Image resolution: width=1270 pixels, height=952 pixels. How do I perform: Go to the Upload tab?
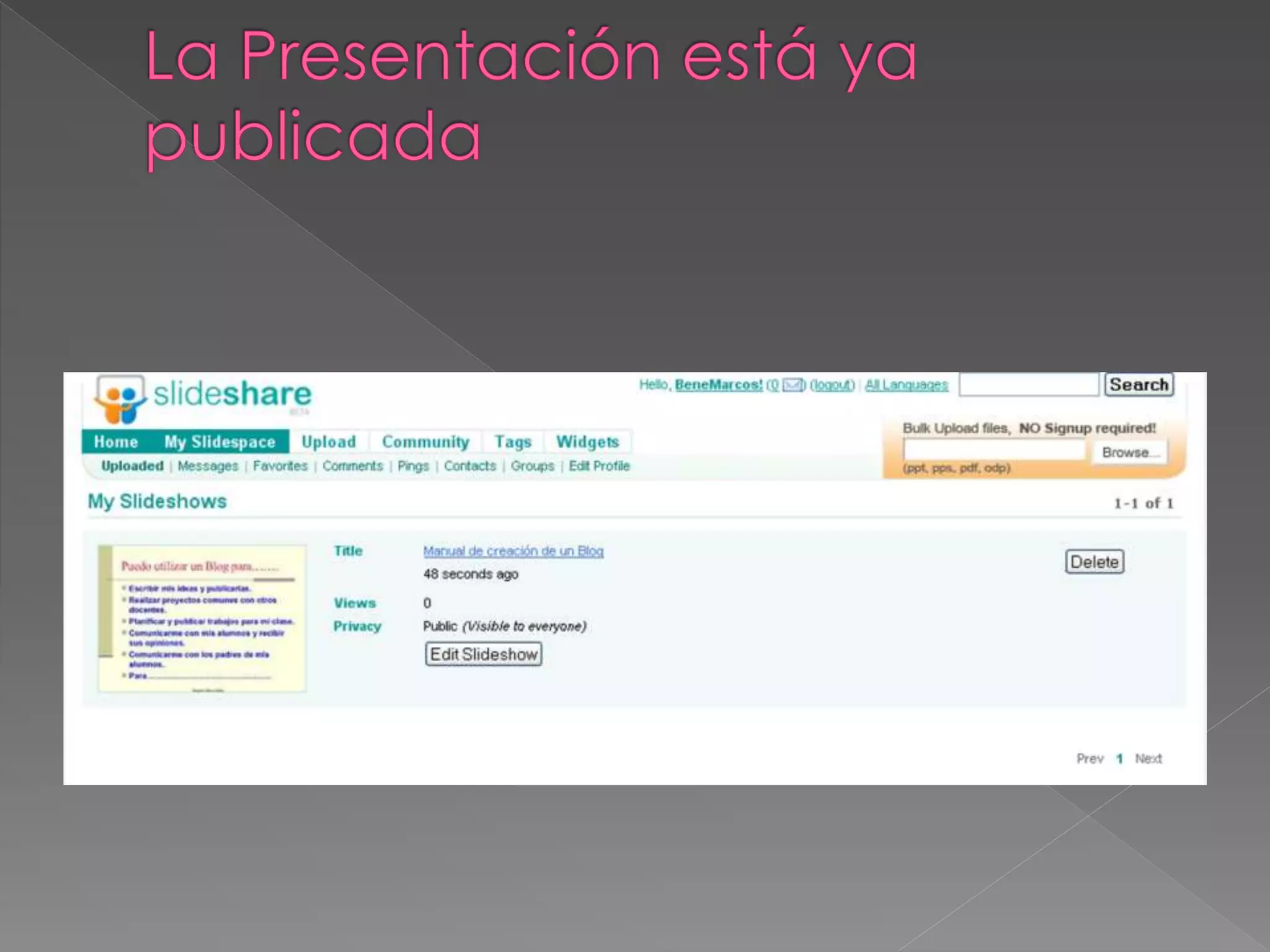[329, 442]
